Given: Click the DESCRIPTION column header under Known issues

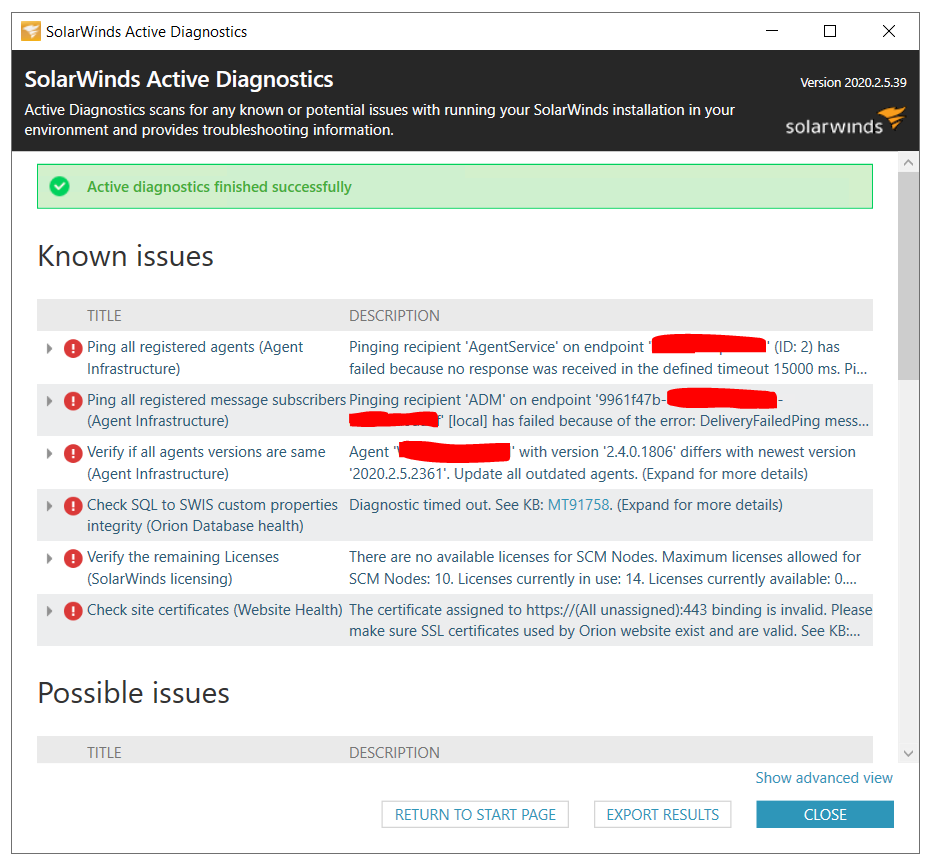Looking at the screenshot, I should click(x=394, y=315).
